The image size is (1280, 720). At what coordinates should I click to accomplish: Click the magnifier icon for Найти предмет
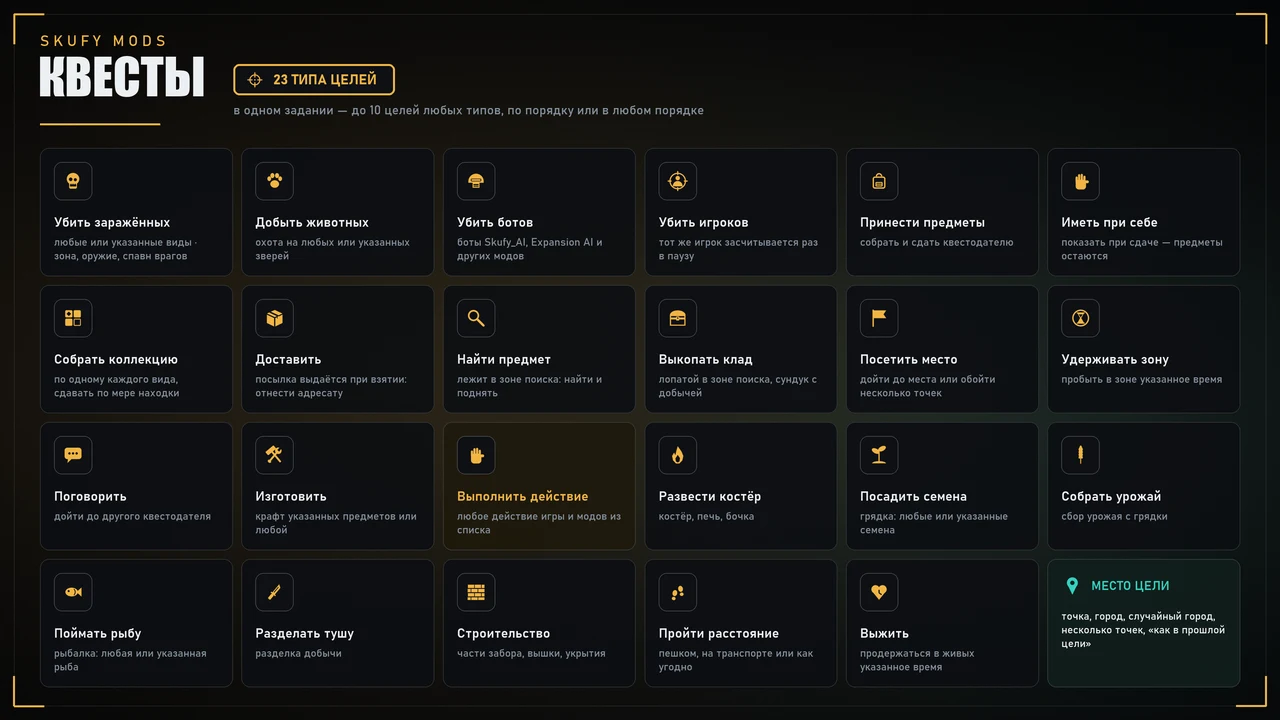476,318
